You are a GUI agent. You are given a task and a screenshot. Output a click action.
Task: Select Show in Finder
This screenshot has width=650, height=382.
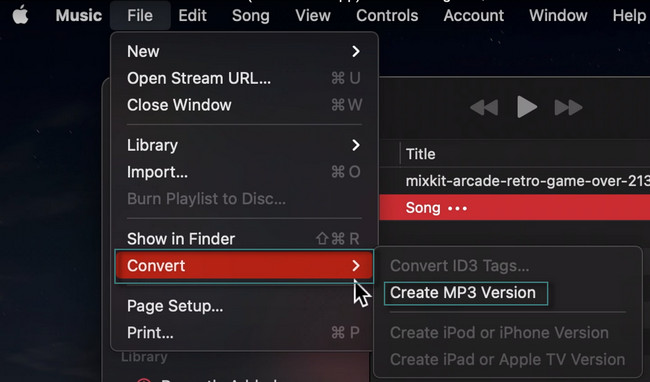[x=244, y=239]
